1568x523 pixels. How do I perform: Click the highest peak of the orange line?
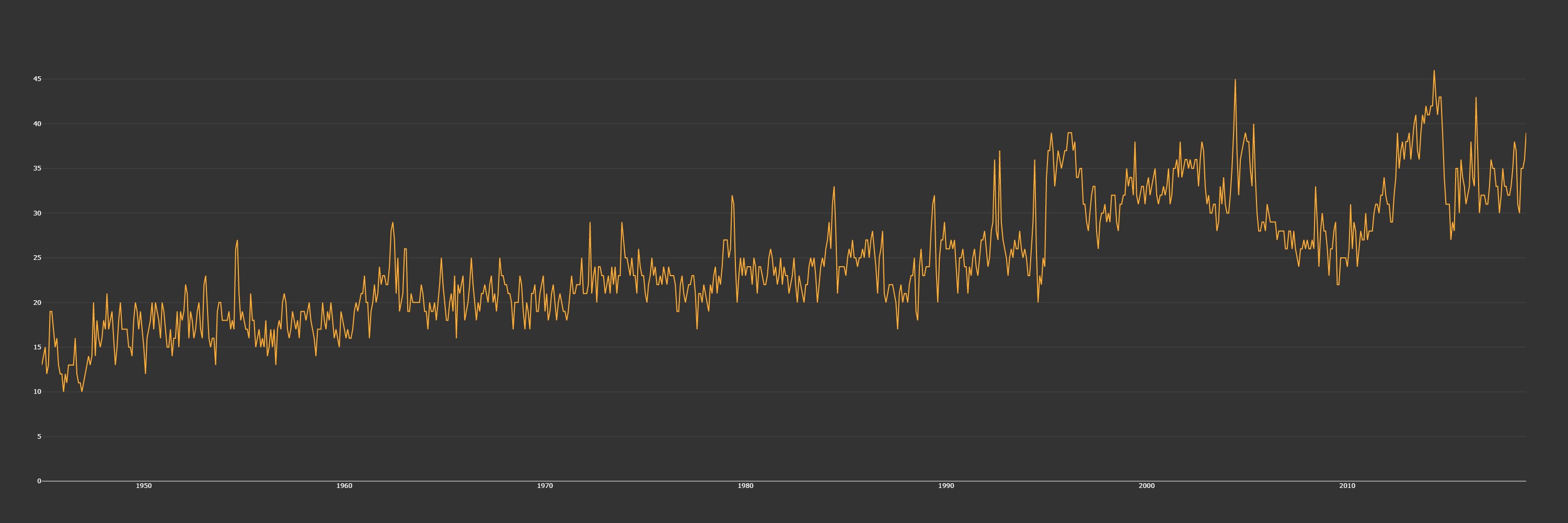coord(1434,71)
